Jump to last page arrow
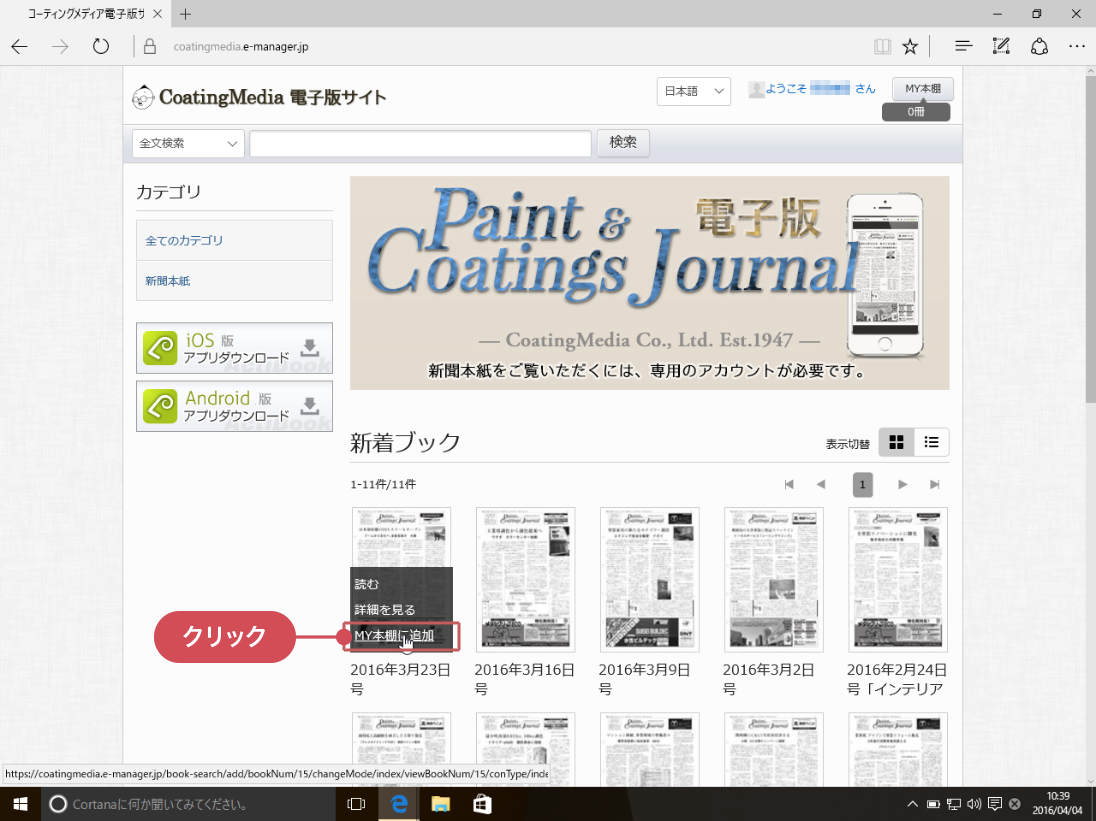 tap(935, 485)
